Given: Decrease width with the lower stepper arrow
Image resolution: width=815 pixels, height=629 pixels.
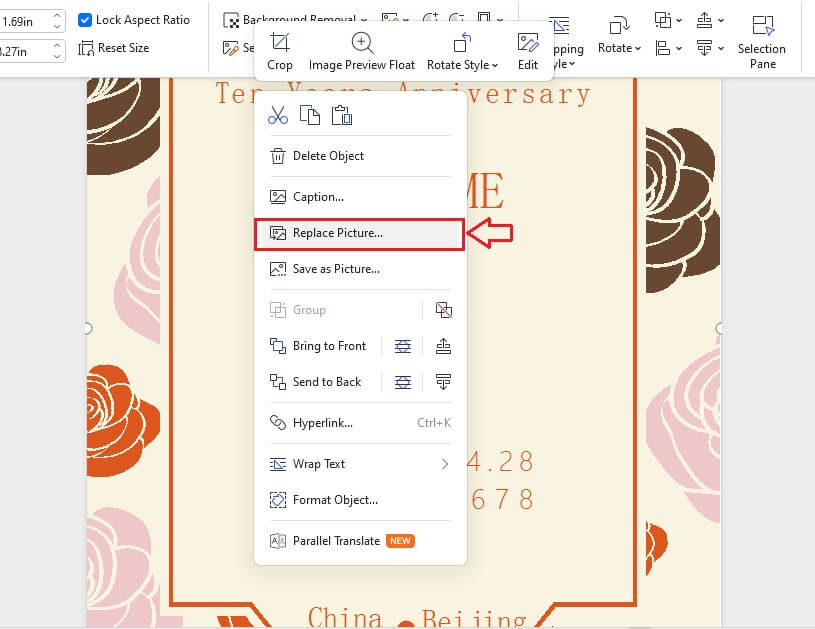Looking at the screenshot, I should [57, 57].
